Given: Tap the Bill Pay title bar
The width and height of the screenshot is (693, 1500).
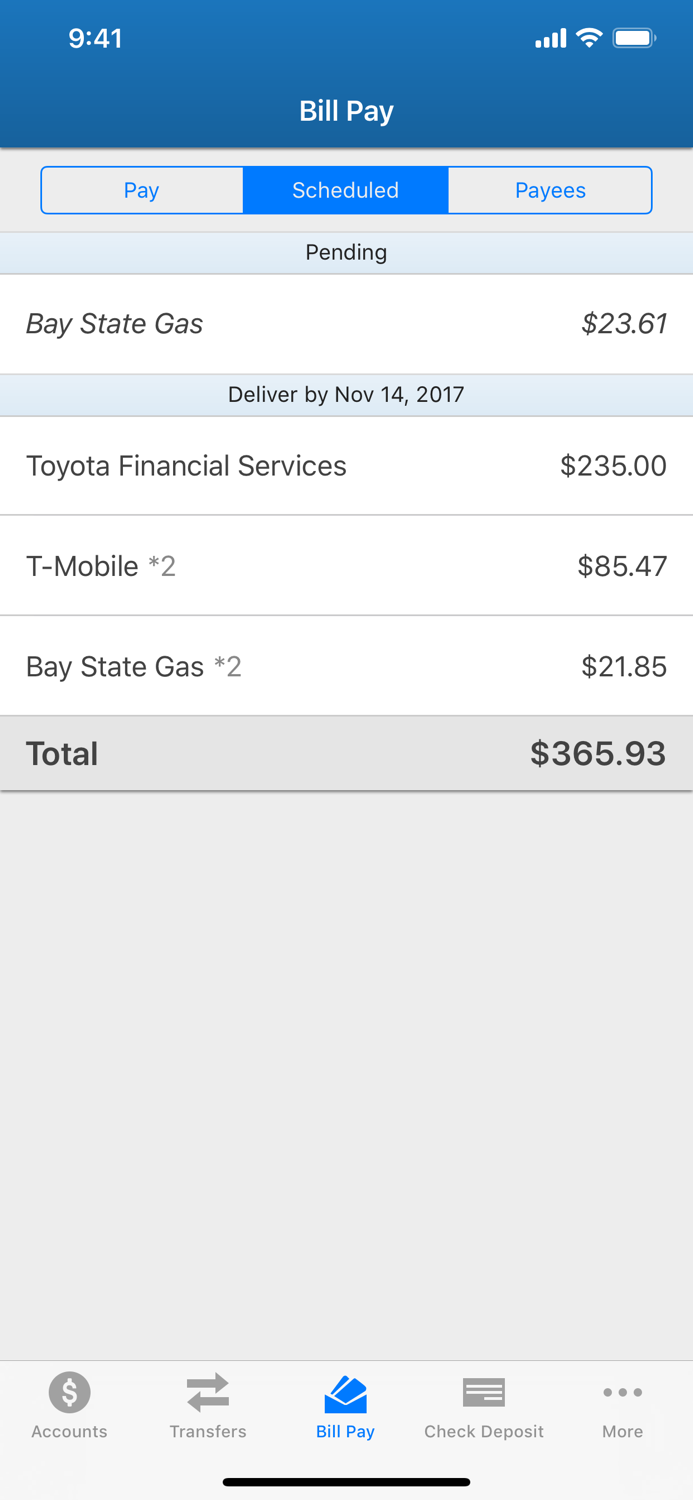Looking at the screenshot, I should pyautogui.click(x=345, y=110).
